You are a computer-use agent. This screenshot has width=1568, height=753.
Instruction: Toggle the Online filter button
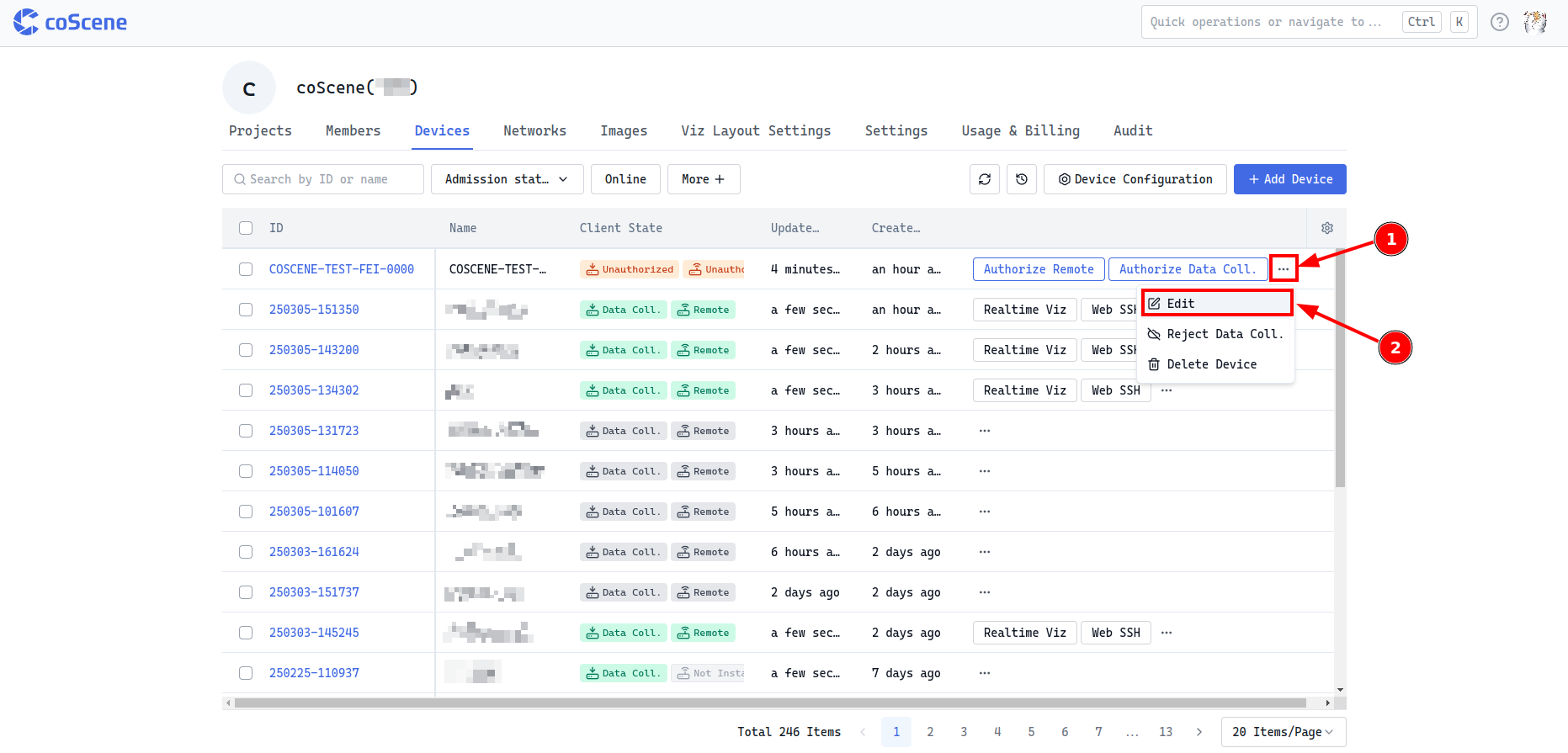click(625, 179)
